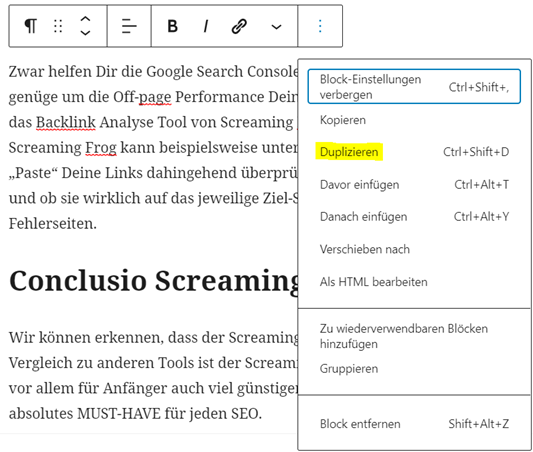Image resolution: width=533 pixels, height=452 pixels.
Task: Click the word Fehlerseiten in the paragraph
Action: (x=53, y=224)
